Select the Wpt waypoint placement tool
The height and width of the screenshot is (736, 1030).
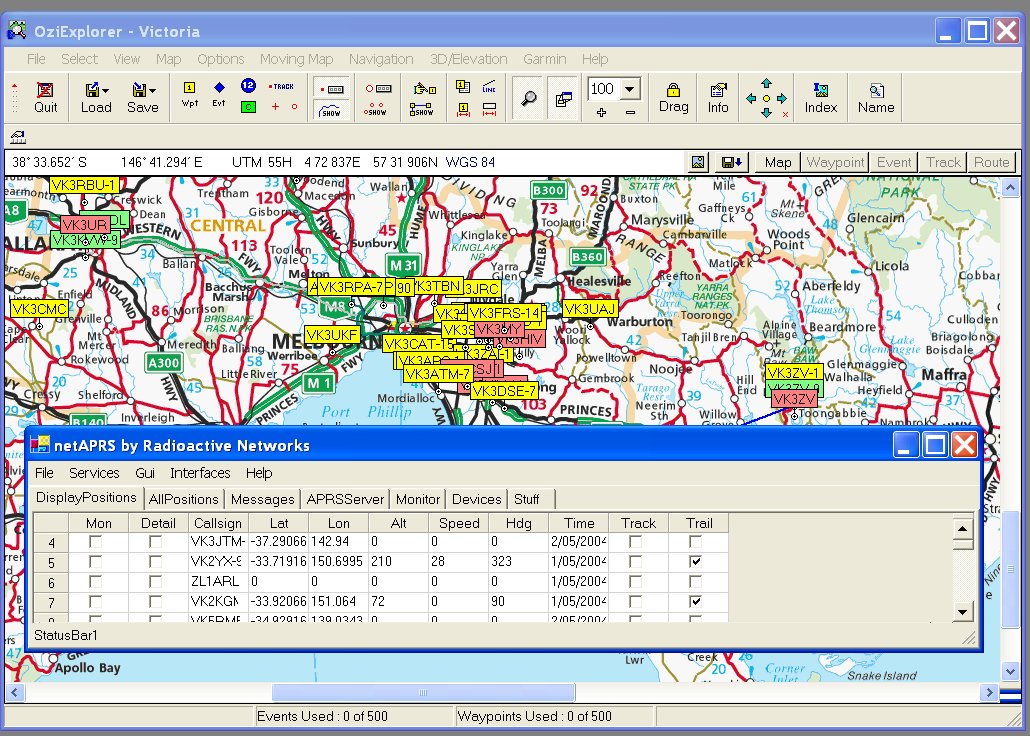click(190, 95)
